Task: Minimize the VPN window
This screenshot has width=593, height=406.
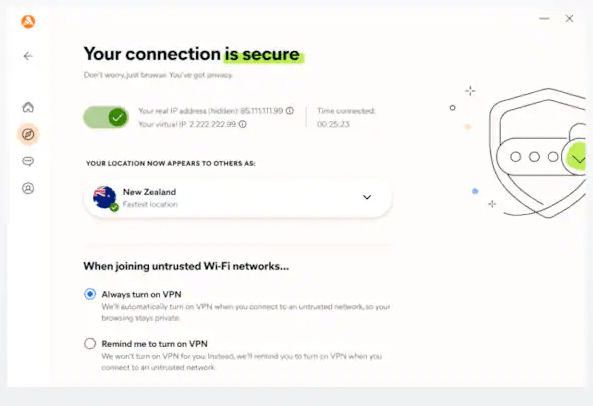Action: tap(544, 18)
